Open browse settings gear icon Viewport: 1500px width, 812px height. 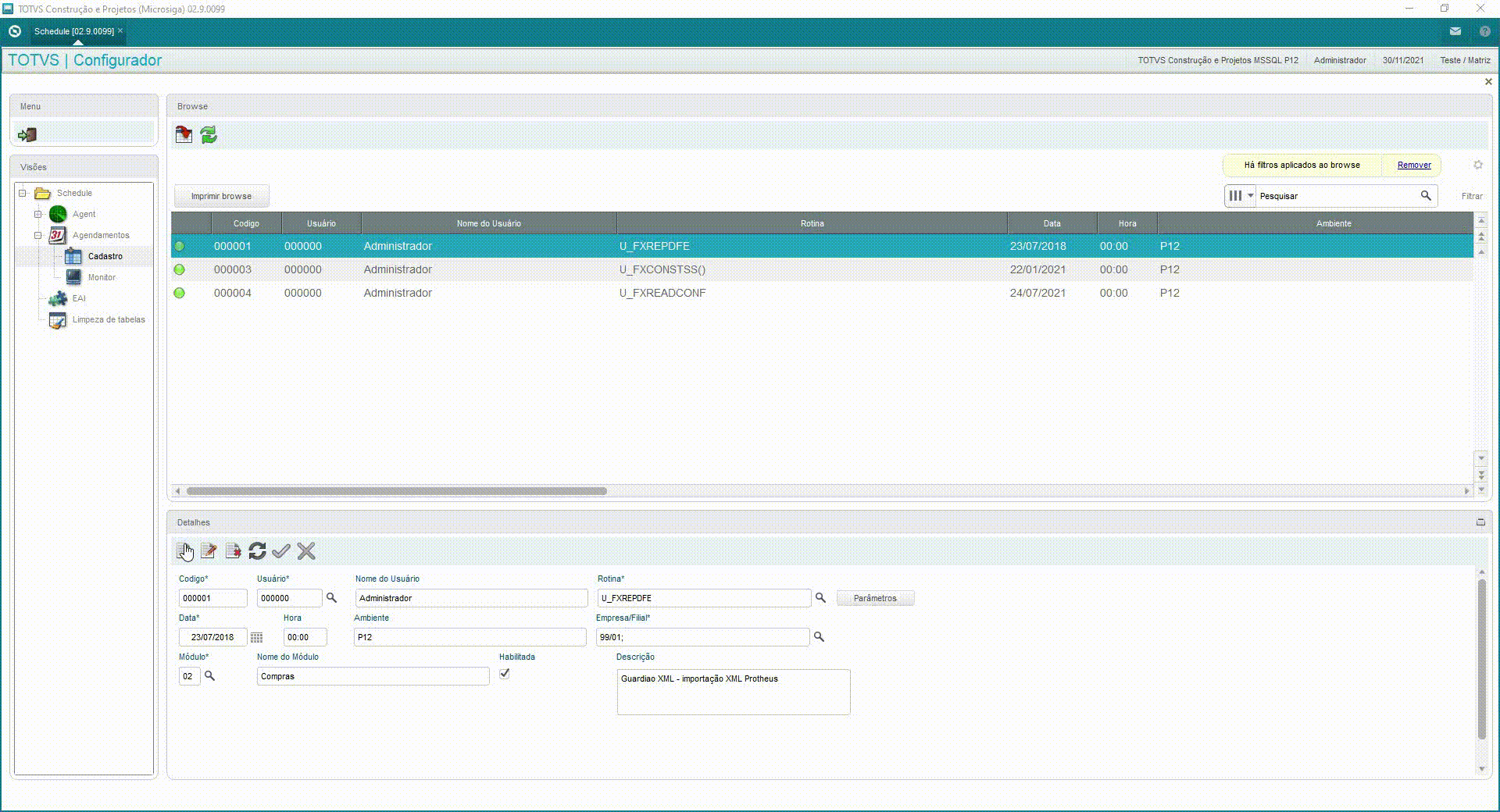tap(1478, 165)
